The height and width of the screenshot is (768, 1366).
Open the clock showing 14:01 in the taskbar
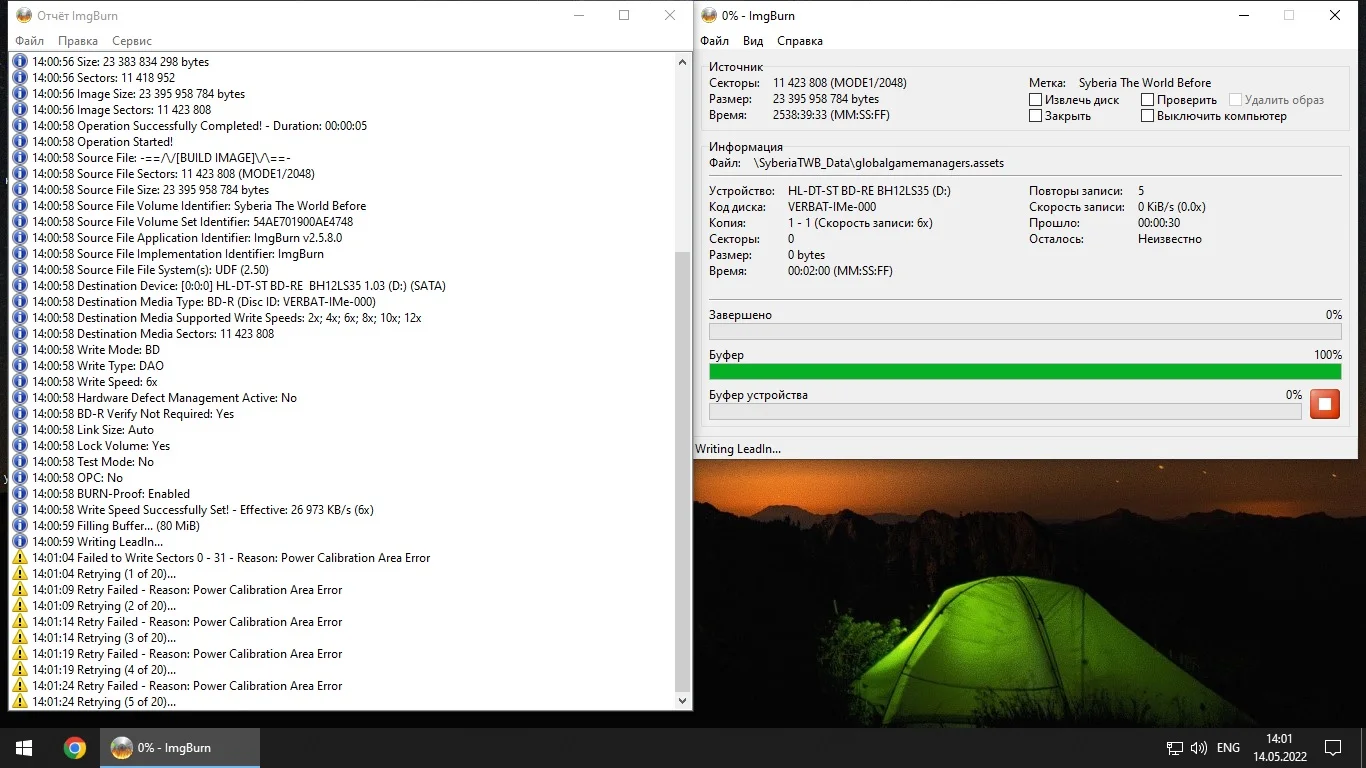click(1279, 748)
